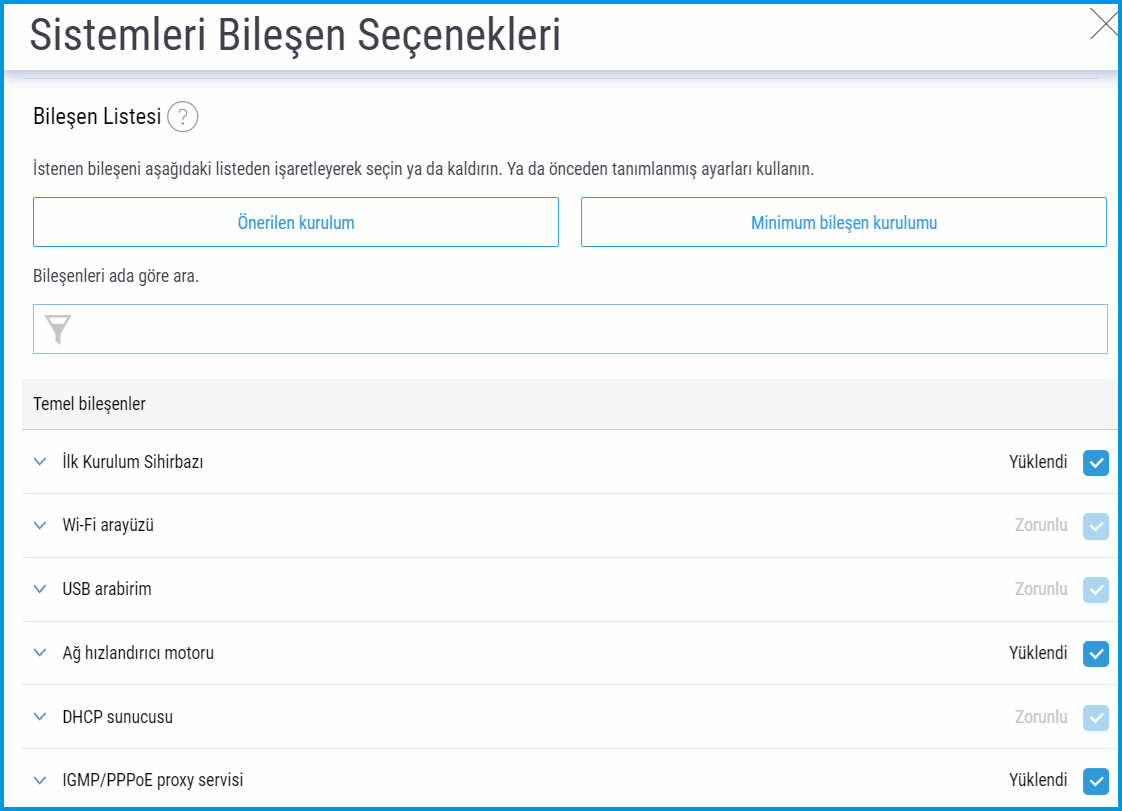Toggle the Ağ hızlandırıcı motoru checkbox

coord(1096,653)
